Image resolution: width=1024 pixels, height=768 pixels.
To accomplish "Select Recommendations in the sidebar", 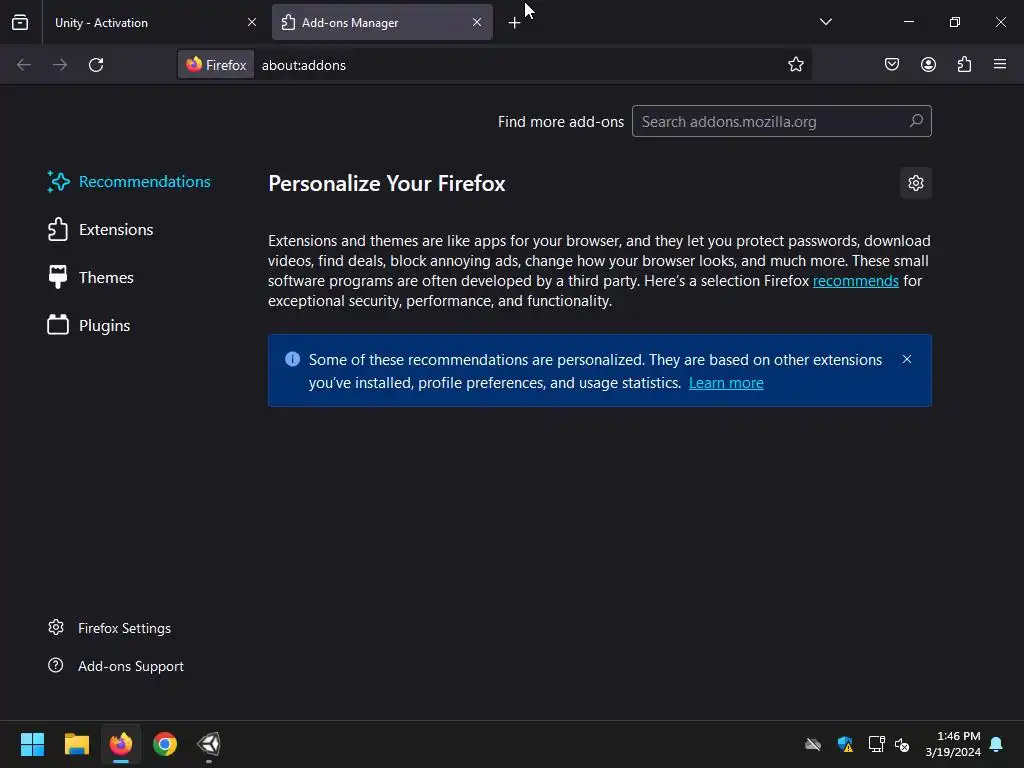I will tap(129, 182).
